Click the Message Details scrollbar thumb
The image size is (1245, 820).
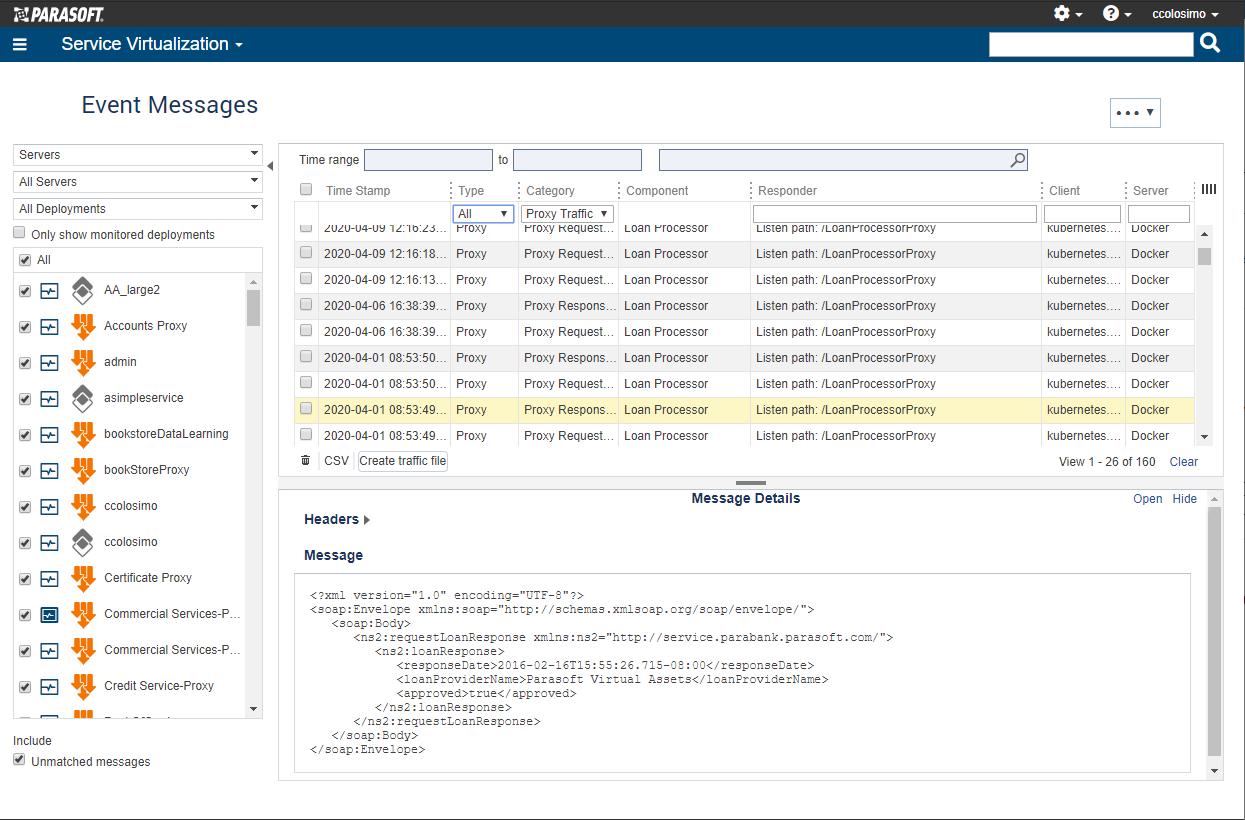pyautogui.click(x=1215, y=631)
